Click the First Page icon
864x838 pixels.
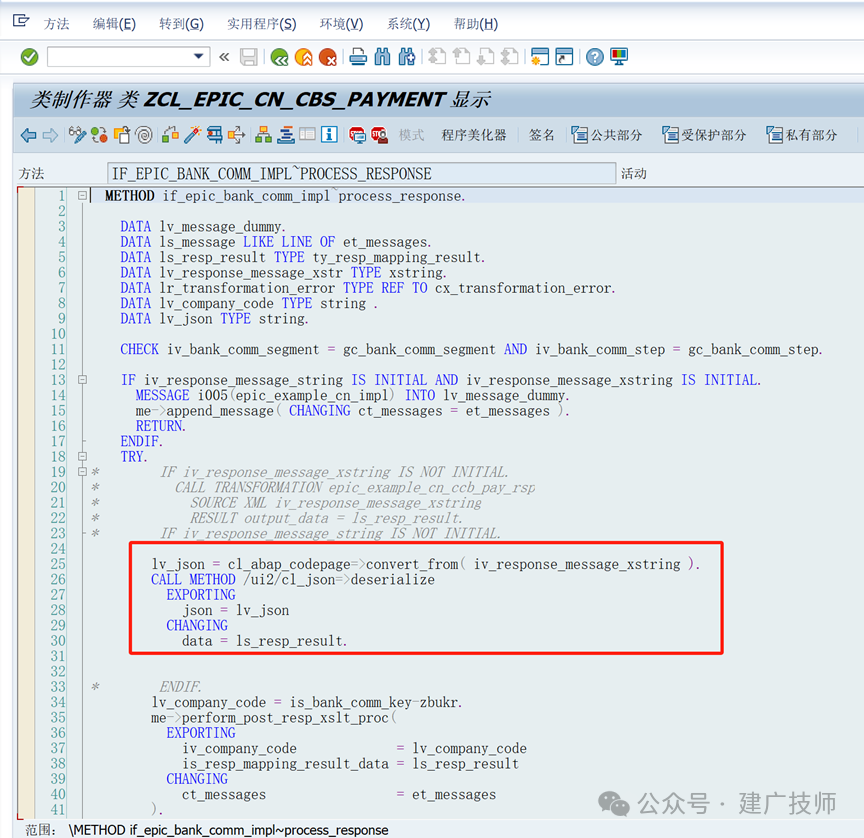coord(437,56)
